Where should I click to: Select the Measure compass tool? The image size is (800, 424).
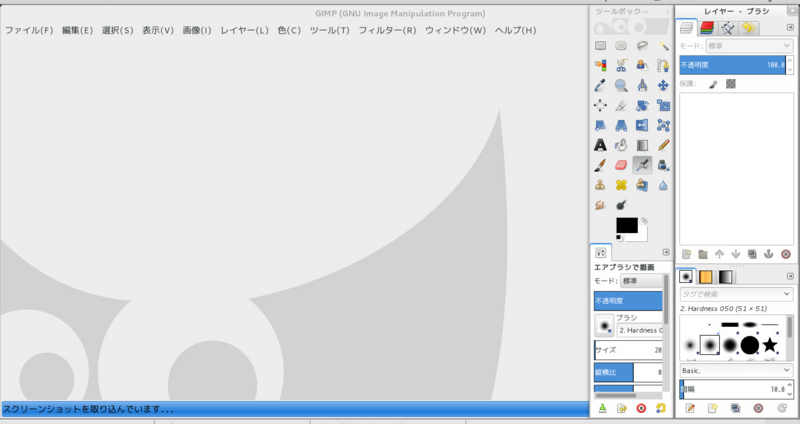642,85
